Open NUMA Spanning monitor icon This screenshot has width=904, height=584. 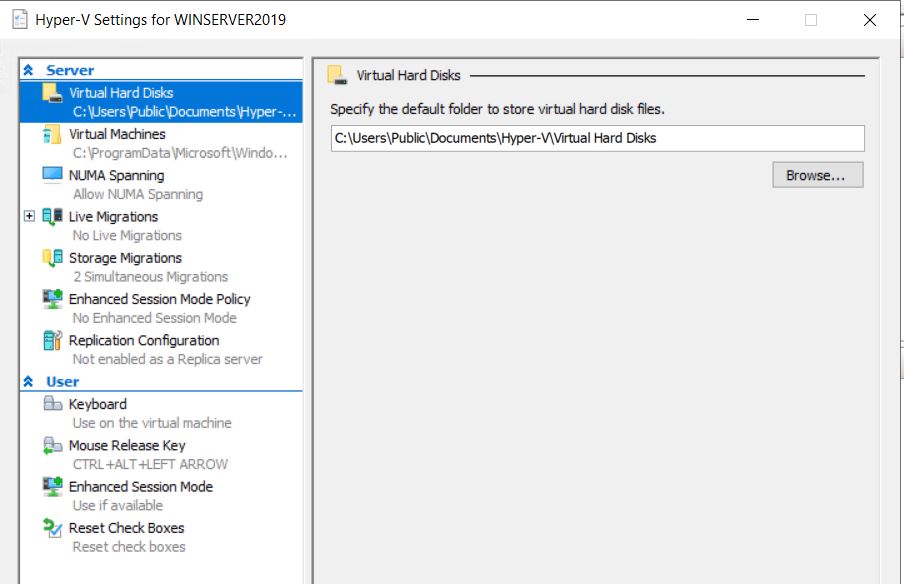52,175
